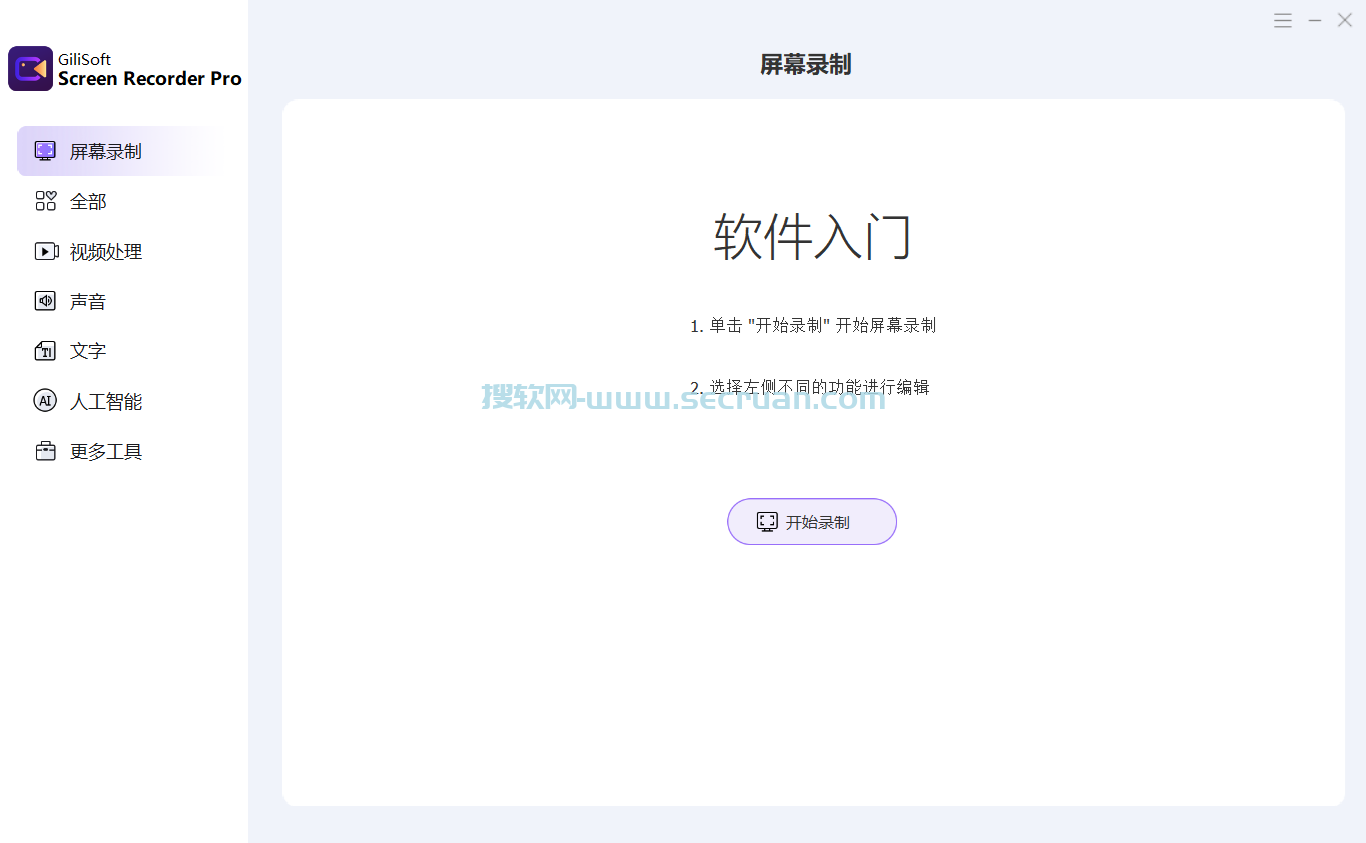
Task: Click the 全部 grid icon in sidebar
Action: [x=45, y=201]
